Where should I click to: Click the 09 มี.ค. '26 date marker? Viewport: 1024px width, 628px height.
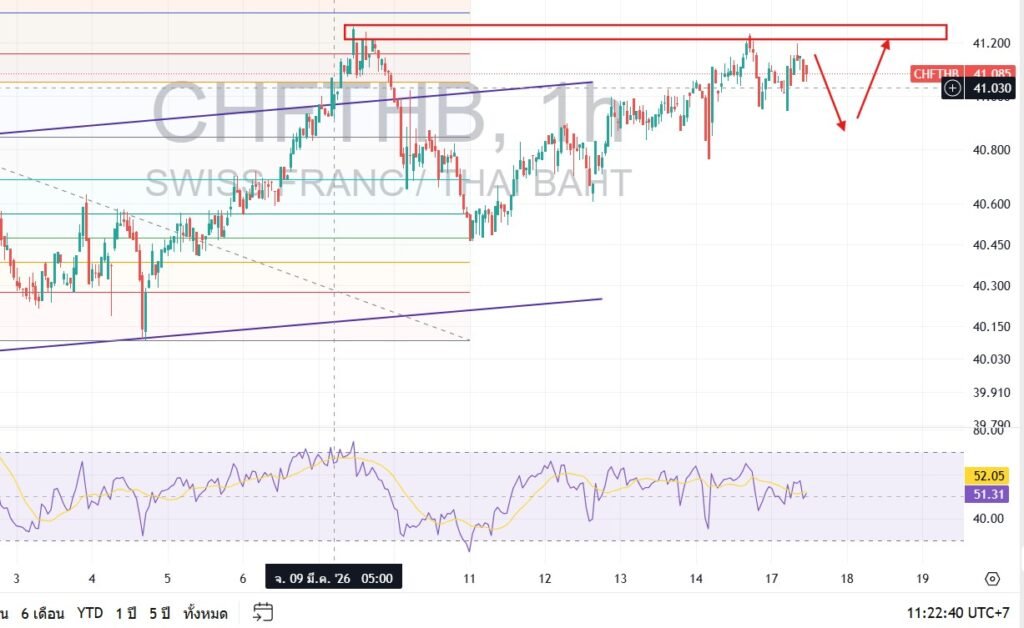pyautogui.click(x=333, y=578)
